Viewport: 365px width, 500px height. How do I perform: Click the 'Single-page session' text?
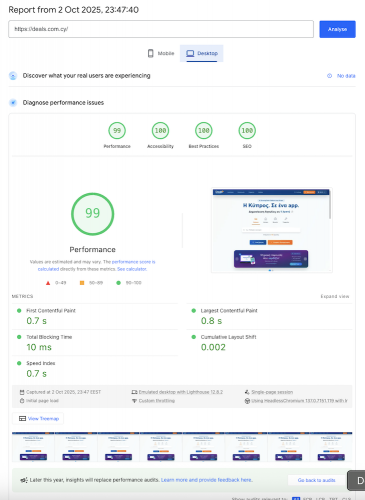[x=272, y=392]
